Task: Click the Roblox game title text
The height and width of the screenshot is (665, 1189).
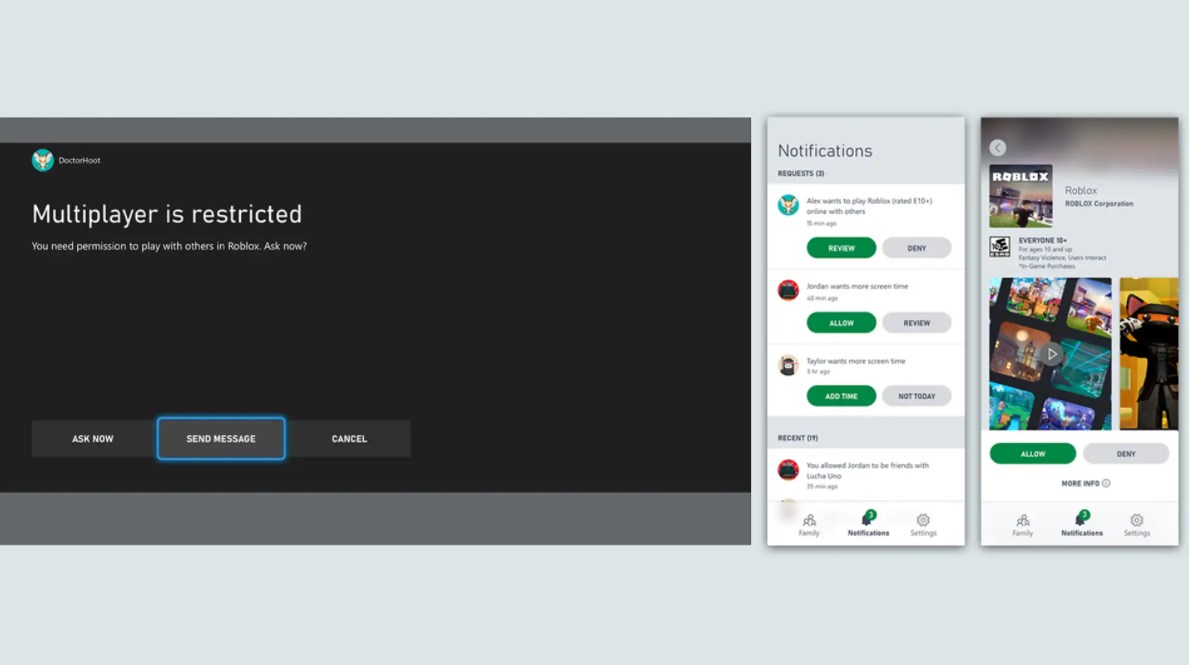Action: [x=1081, y=190]
